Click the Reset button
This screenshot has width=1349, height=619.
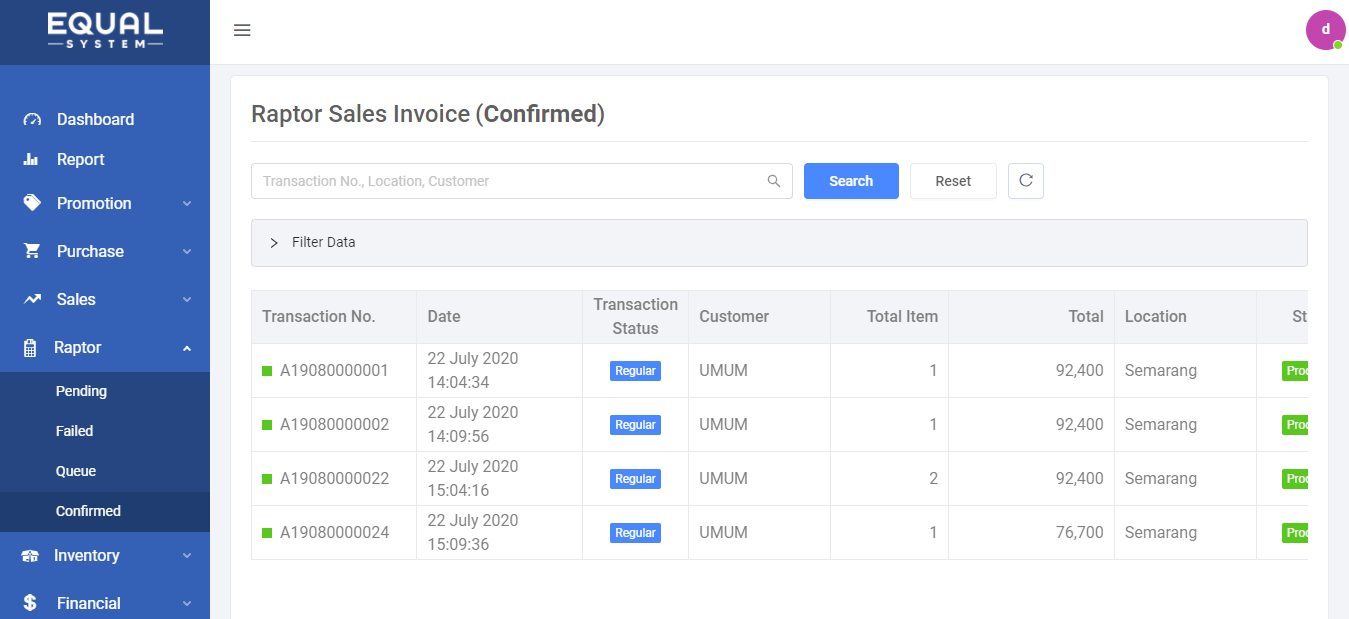[x=953, y=181]
